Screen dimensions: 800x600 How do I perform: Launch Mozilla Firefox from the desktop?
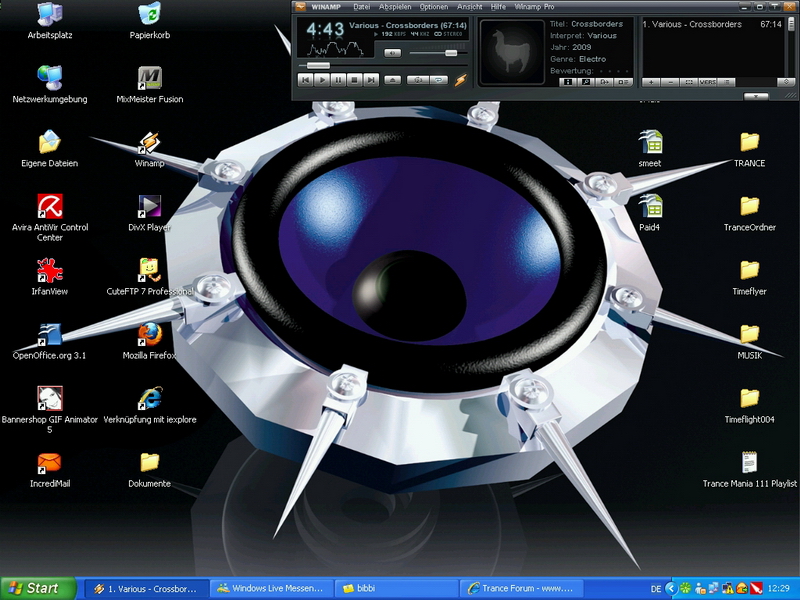click(x=150, y=334)
